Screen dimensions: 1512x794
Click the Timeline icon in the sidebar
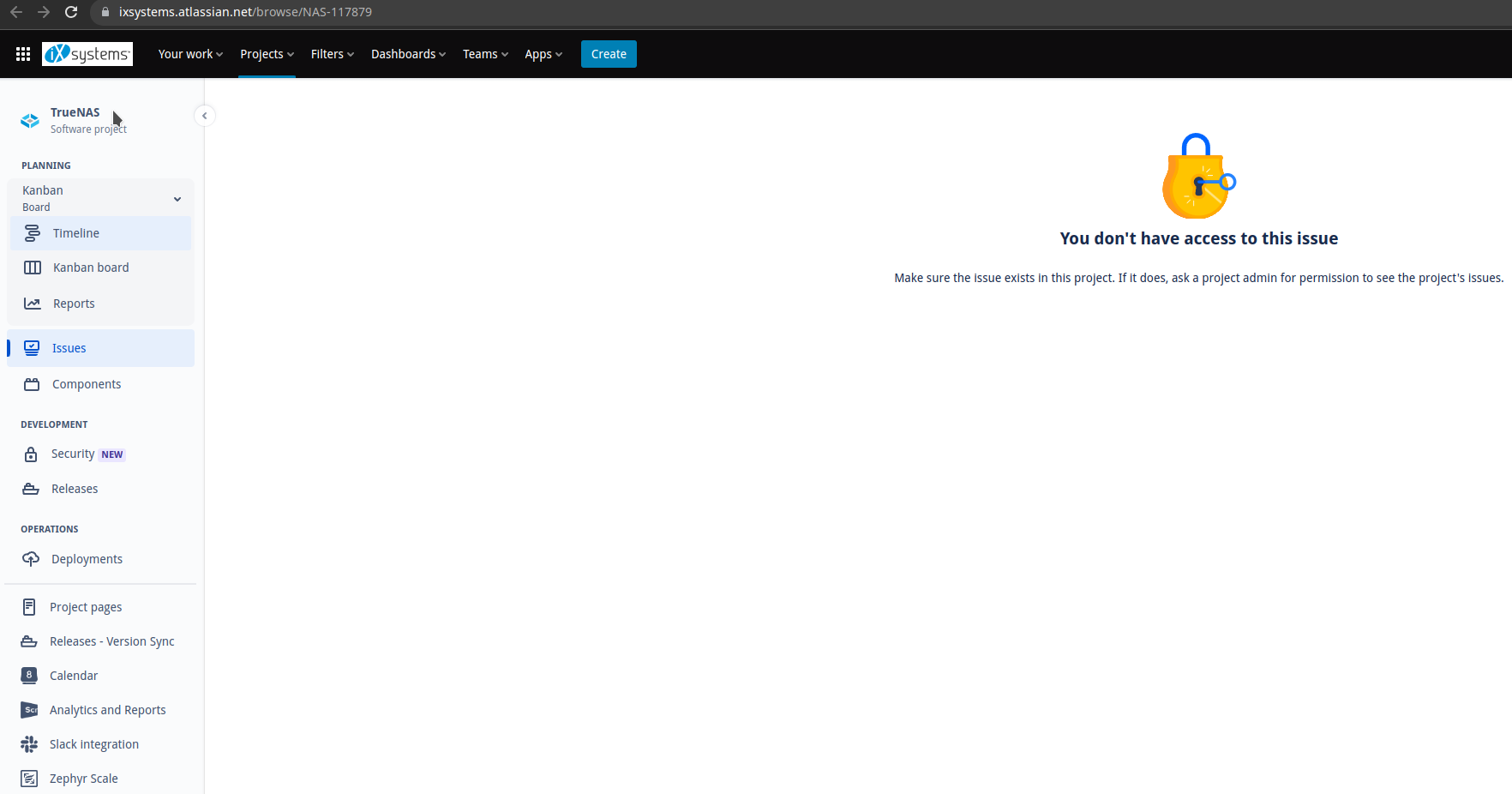[33, 233]
